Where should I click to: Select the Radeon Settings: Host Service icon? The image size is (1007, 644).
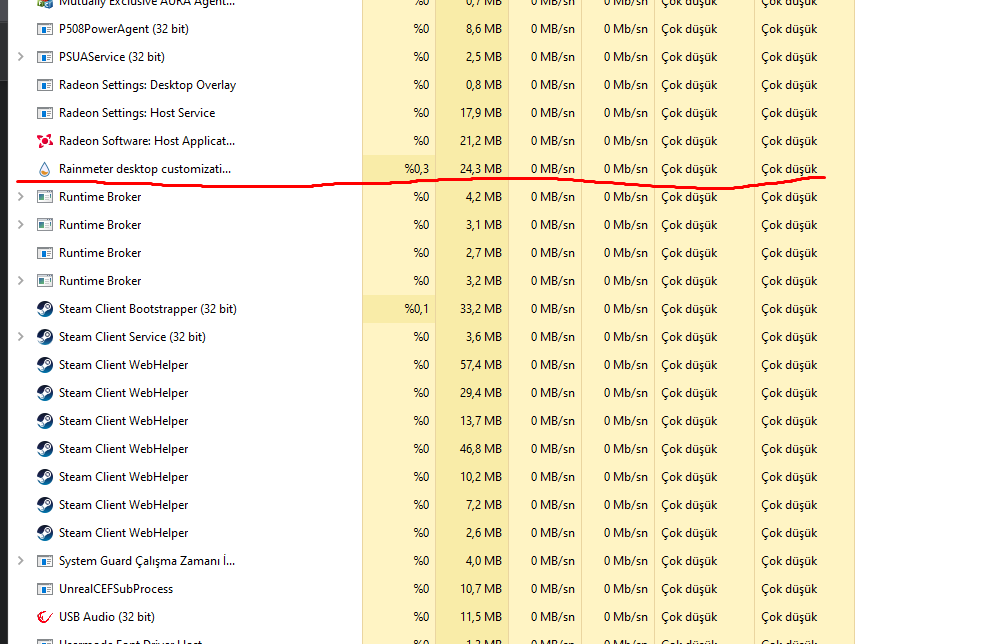pos(44,113)
